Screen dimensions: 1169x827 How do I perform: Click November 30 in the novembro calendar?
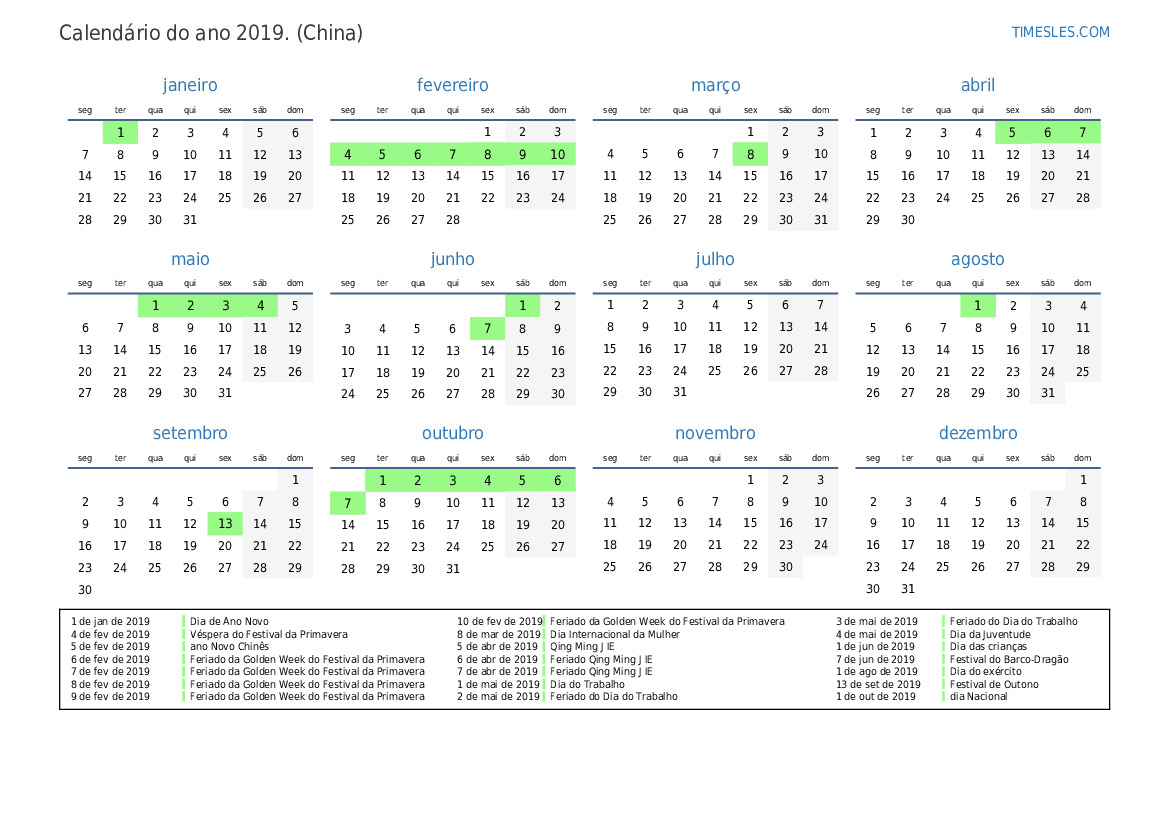(x=785, y=567)
